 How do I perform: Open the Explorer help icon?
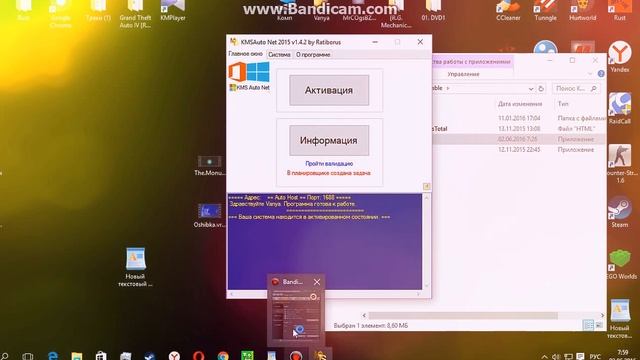(x=601, y=74)
